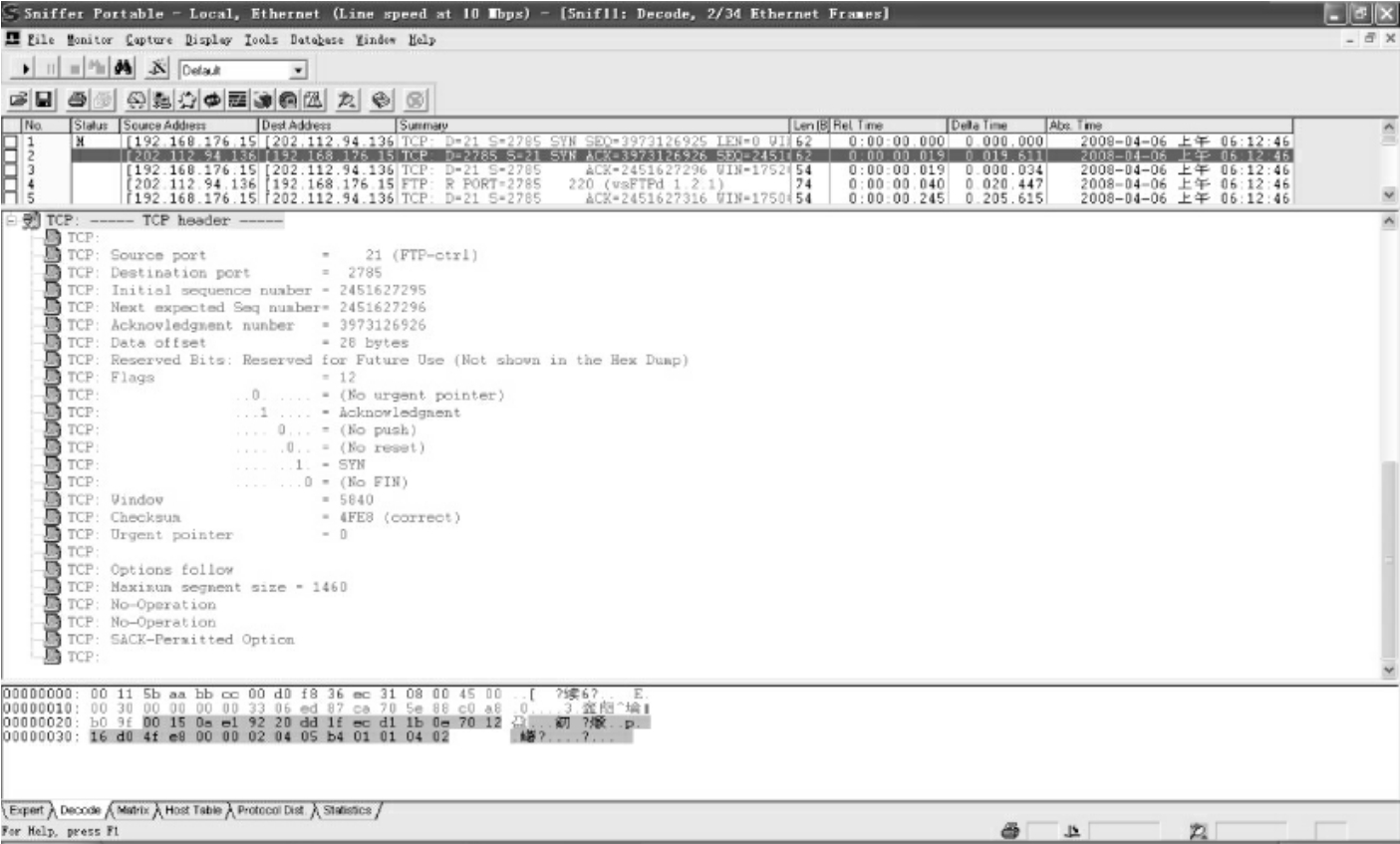1400x844 pixels.
Task: Click the Source Address column header
Action: tap(189, 126)
